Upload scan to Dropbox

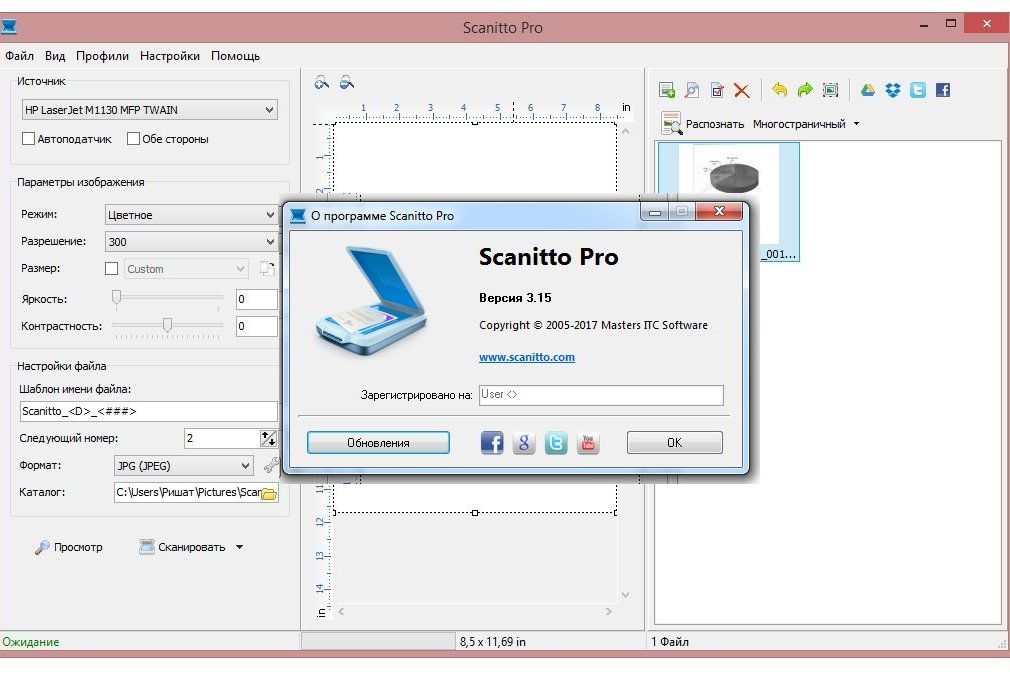pyautogui.click(x=893, y=90)
